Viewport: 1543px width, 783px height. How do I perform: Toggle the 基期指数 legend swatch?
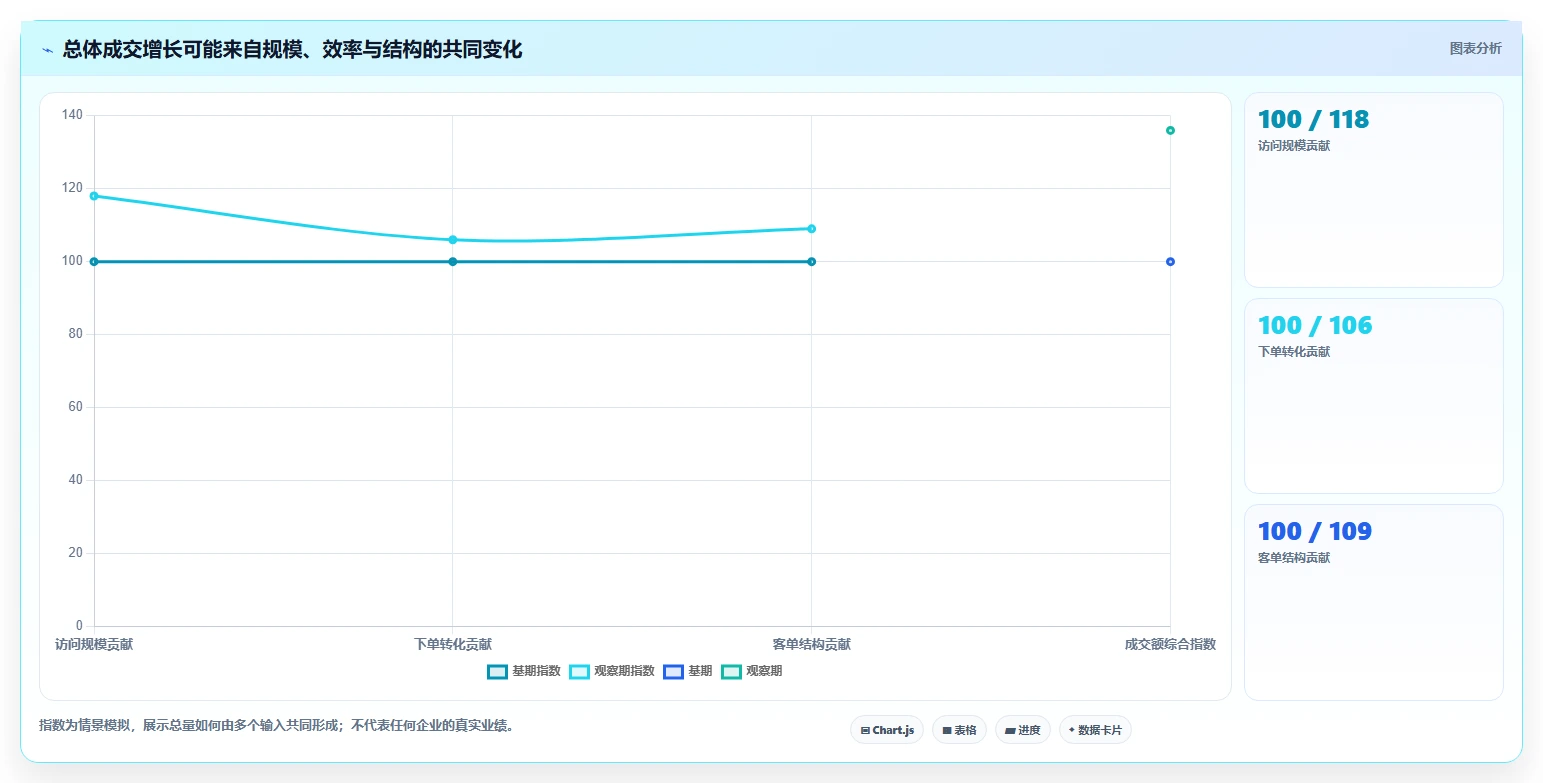pyautogui.click(x=497, y=671)
